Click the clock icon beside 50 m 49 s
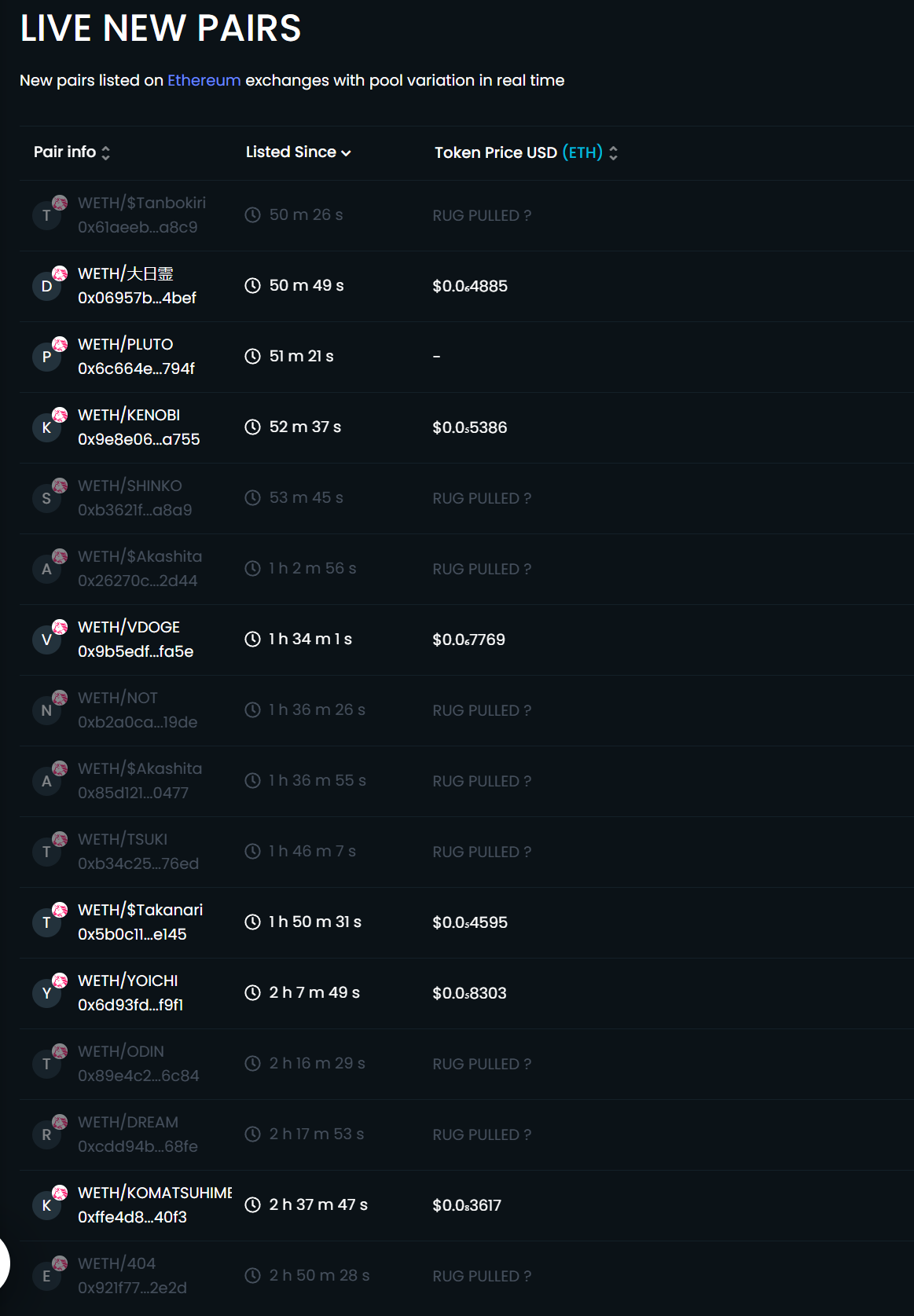Image resolution: width=914 pixels, height=1316 pixels. [252, 285]
